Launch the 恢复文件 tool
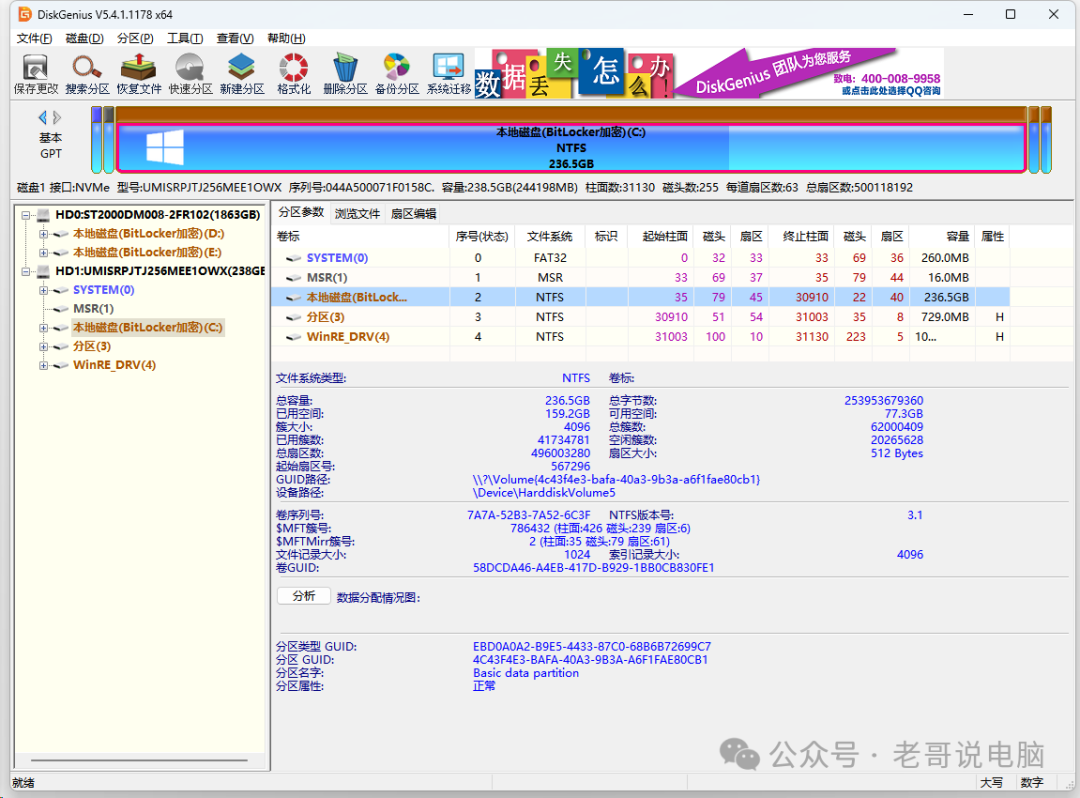This screenshot has height=798, width=1080. pyautogui.click(x=138, y=74)
